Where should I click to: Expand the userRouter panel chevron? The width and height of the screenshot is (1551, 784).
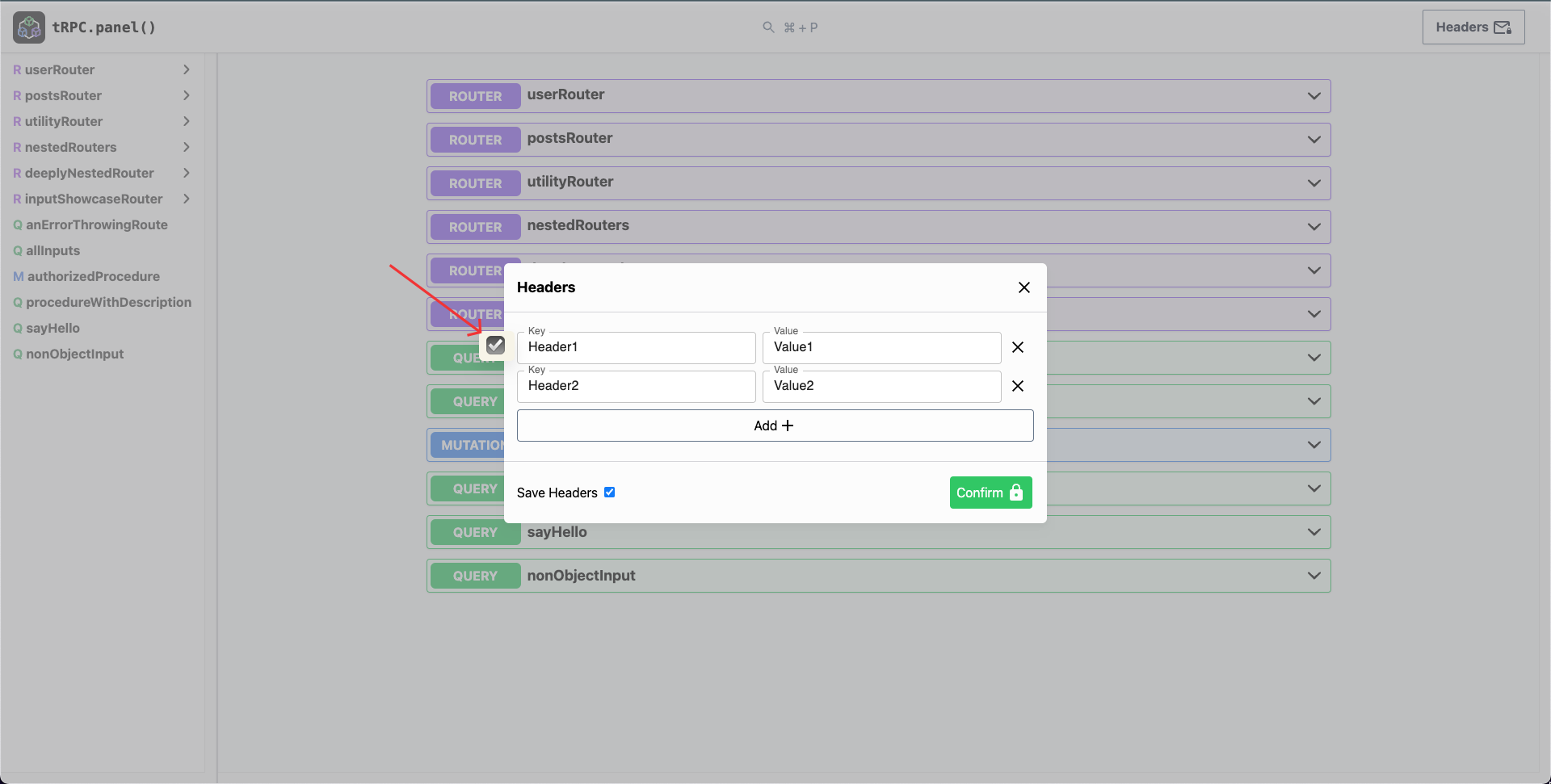click(x=1314, y=96)
